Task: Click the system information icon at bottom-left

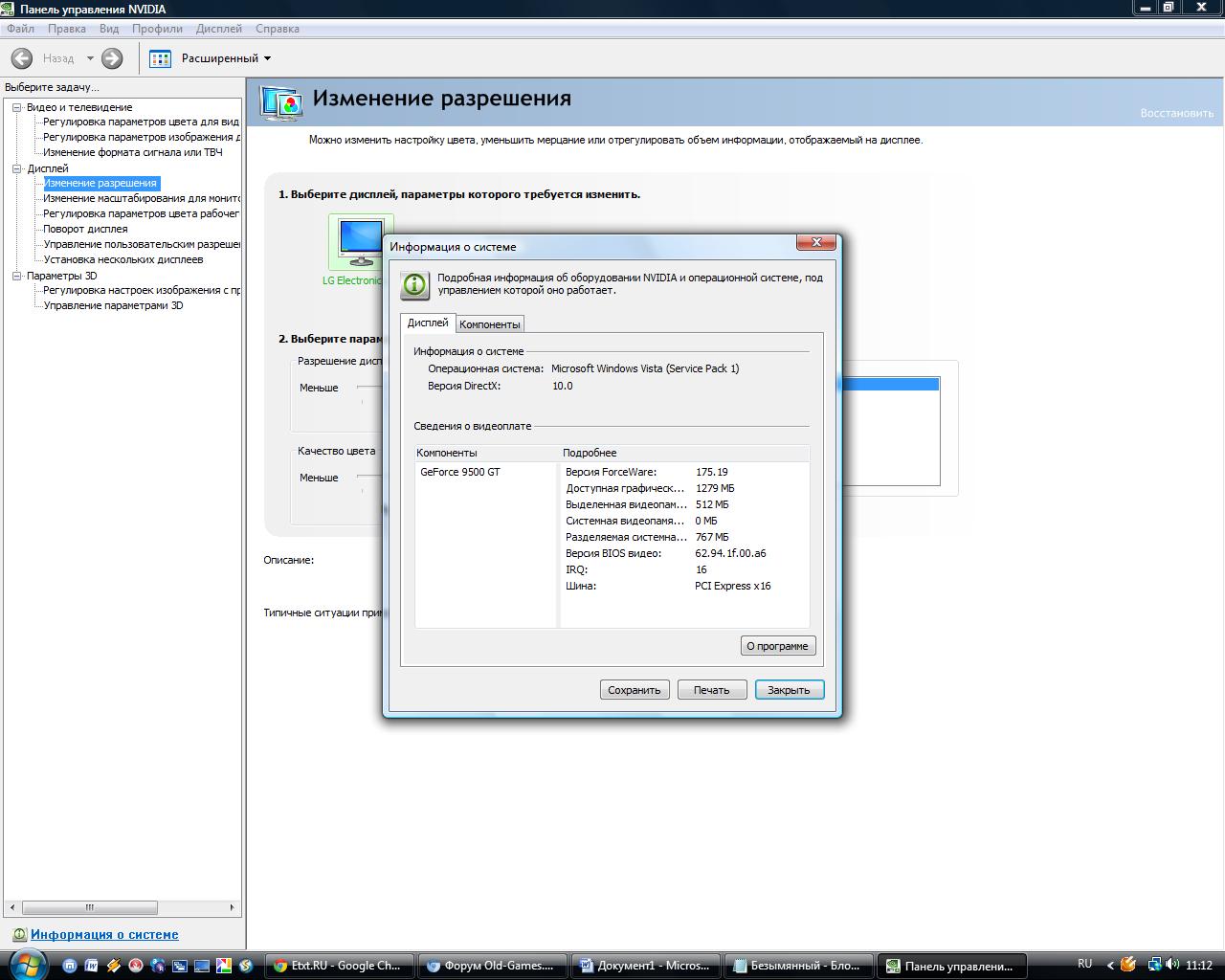Action: [19, 935]
